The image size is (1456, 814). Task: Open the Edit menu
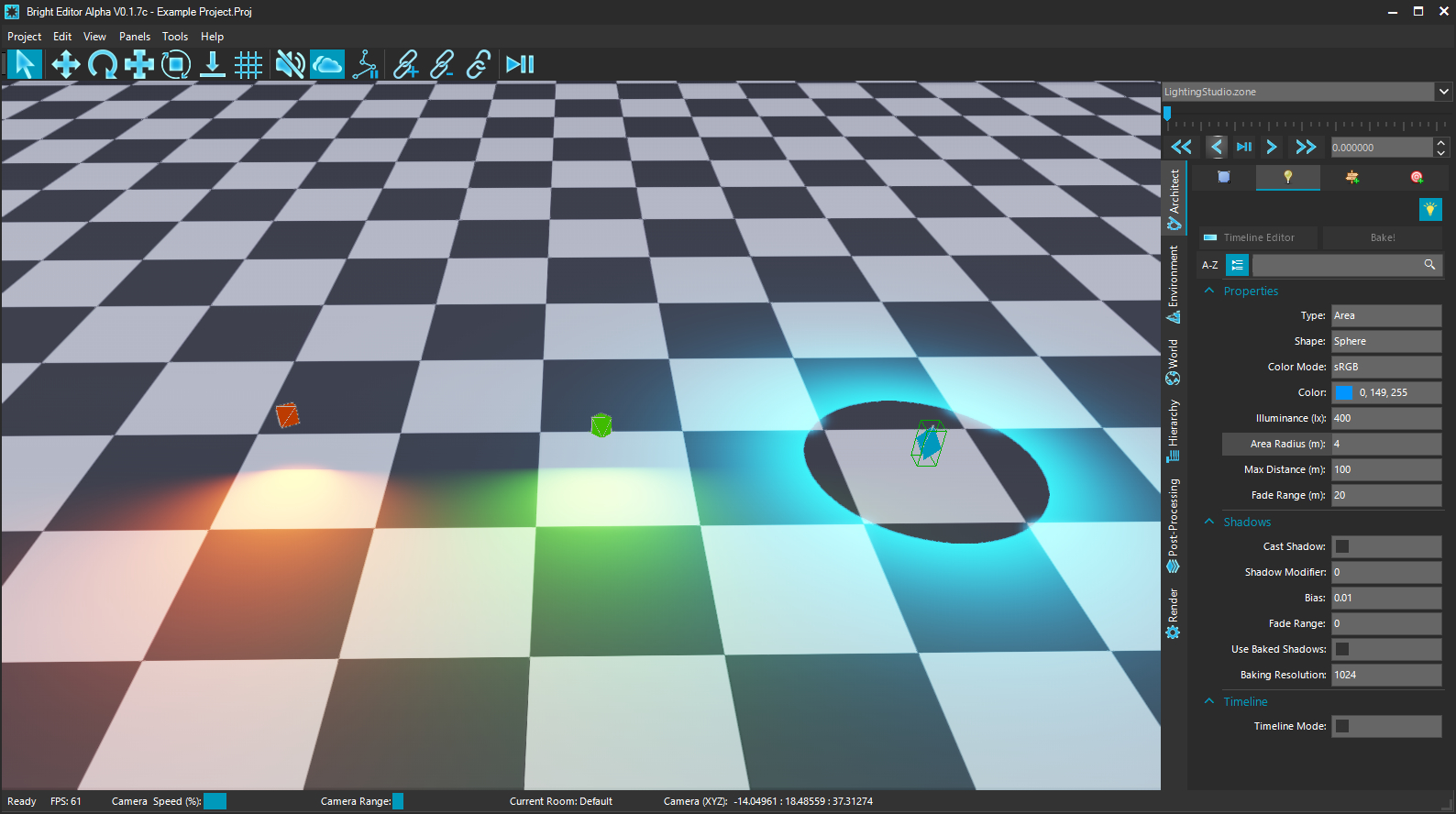tap(62, 37)
